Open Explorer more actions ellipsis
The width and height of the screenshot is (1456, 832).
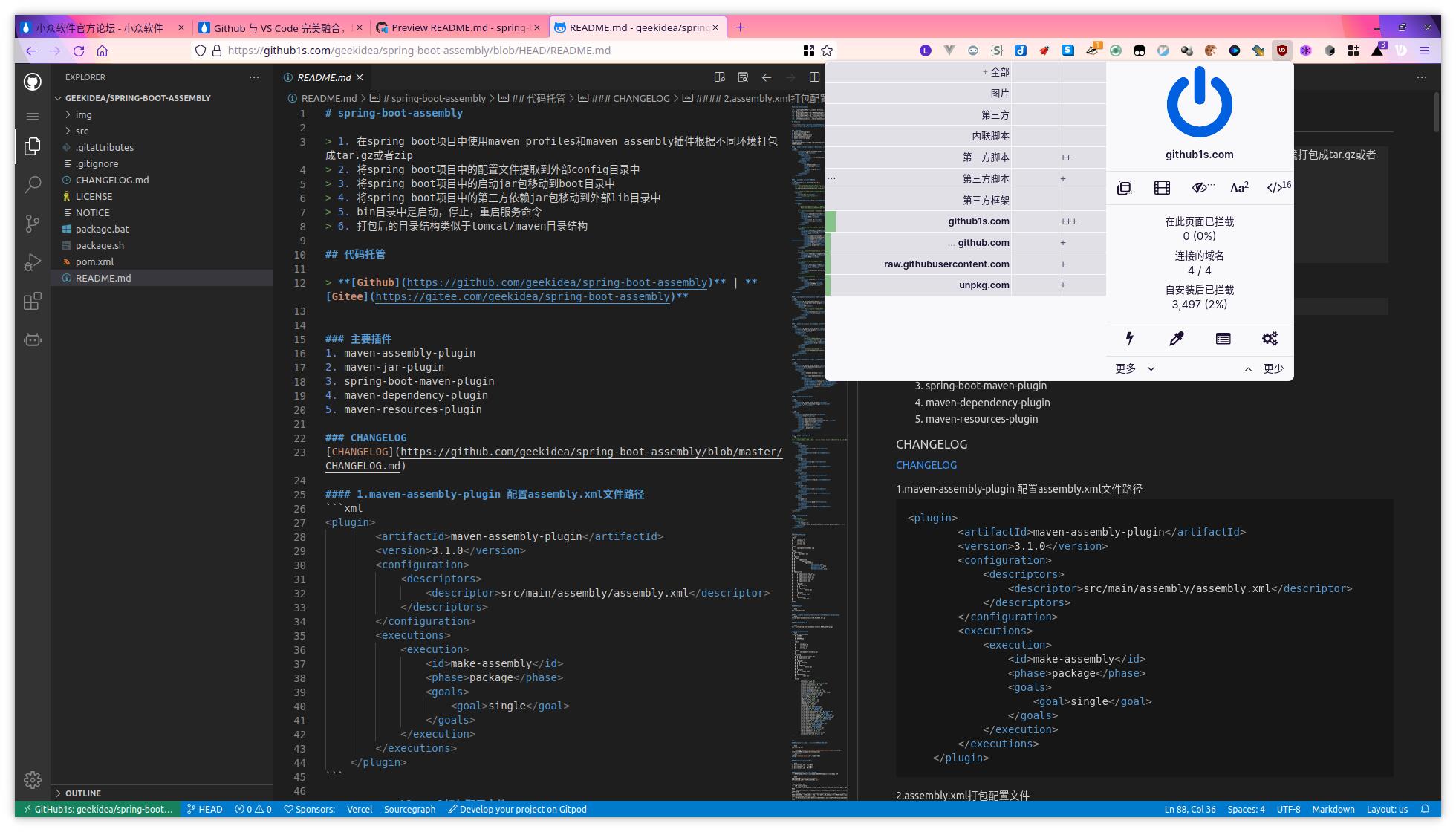(x=254, y=77)
